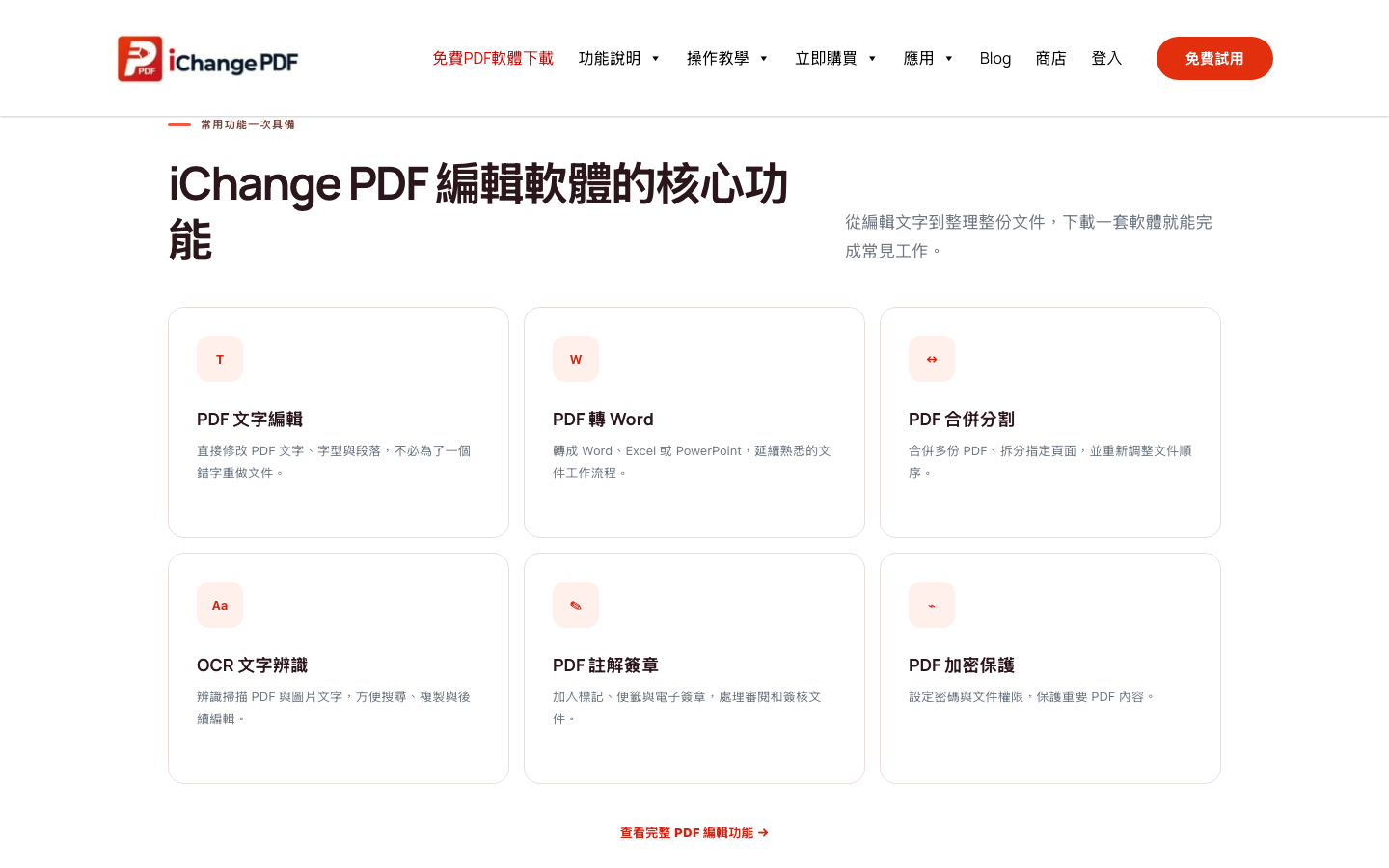Click the arrows icon for PDF 合併分割
Viewport: 1389px width, 868px height.
(x=932, y=359)
